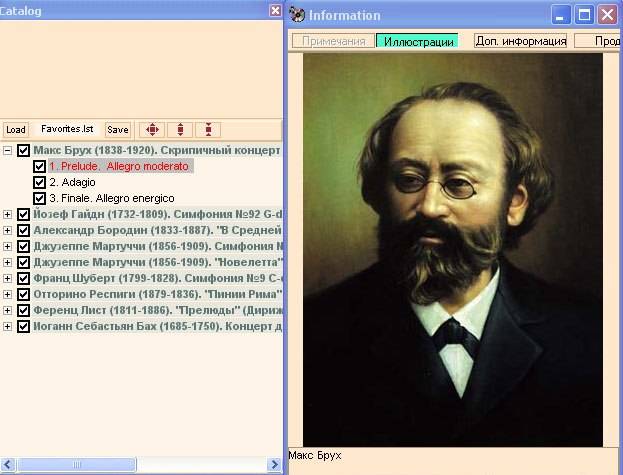The width and height of the screenshot is (623, 475).
Task: Click the Макс Брух caption below portrait
Action: tap(315, 455)
